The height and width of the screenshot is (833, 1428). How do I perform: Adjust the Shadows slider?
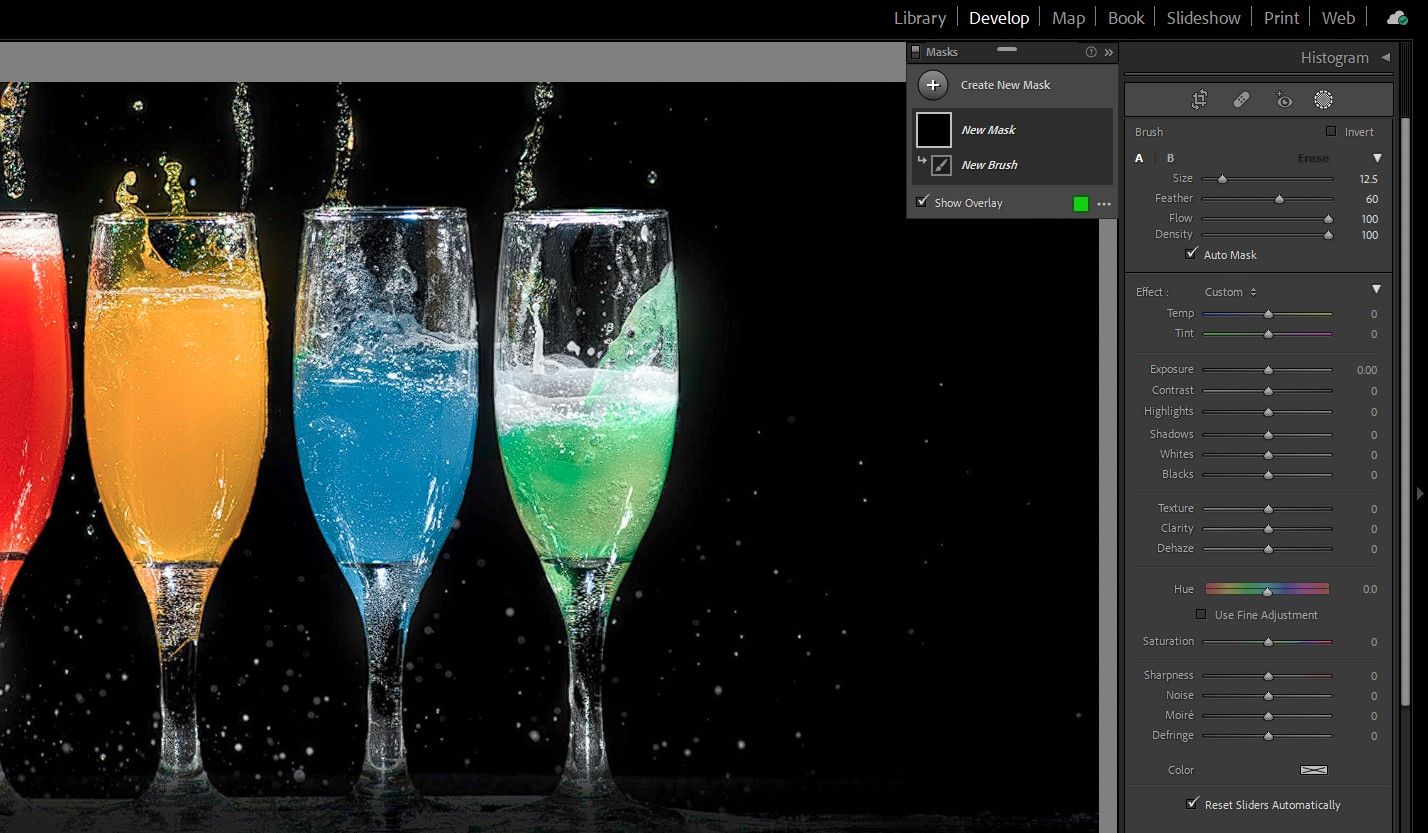(1268, 435)
